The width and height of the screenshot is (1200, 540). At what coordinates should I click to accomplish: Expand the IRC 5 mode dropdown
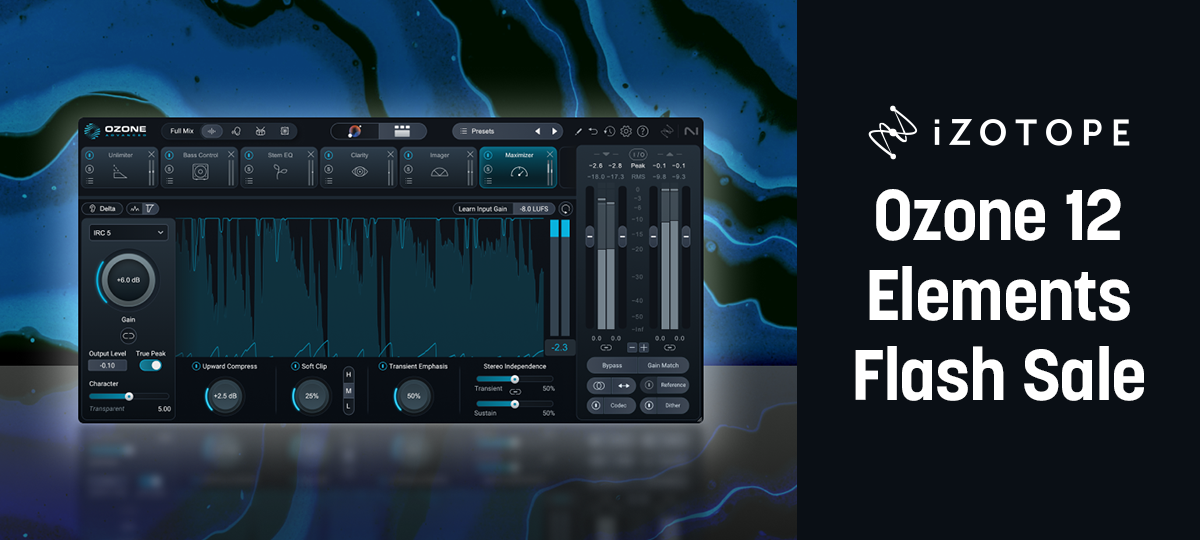coord(126,232)
